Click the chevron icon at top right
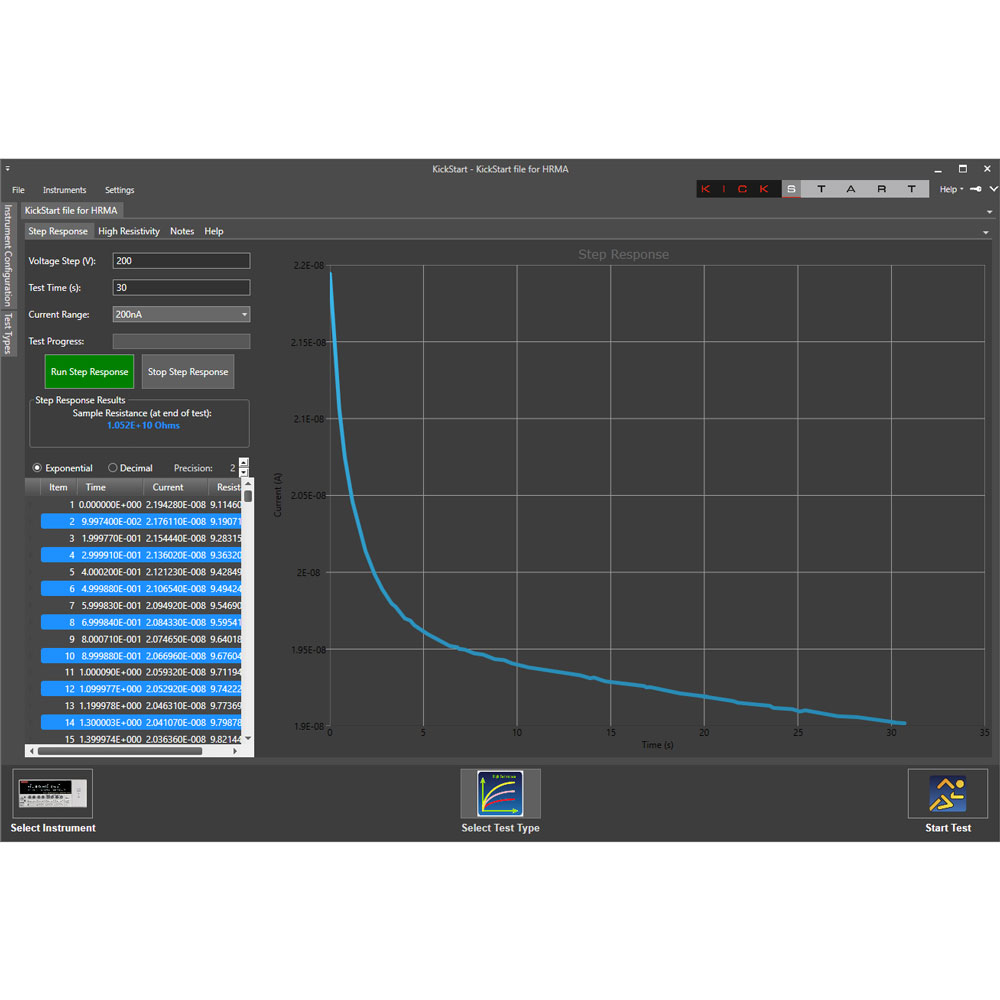The image size is (1000, 1000). tap(991, 188)
